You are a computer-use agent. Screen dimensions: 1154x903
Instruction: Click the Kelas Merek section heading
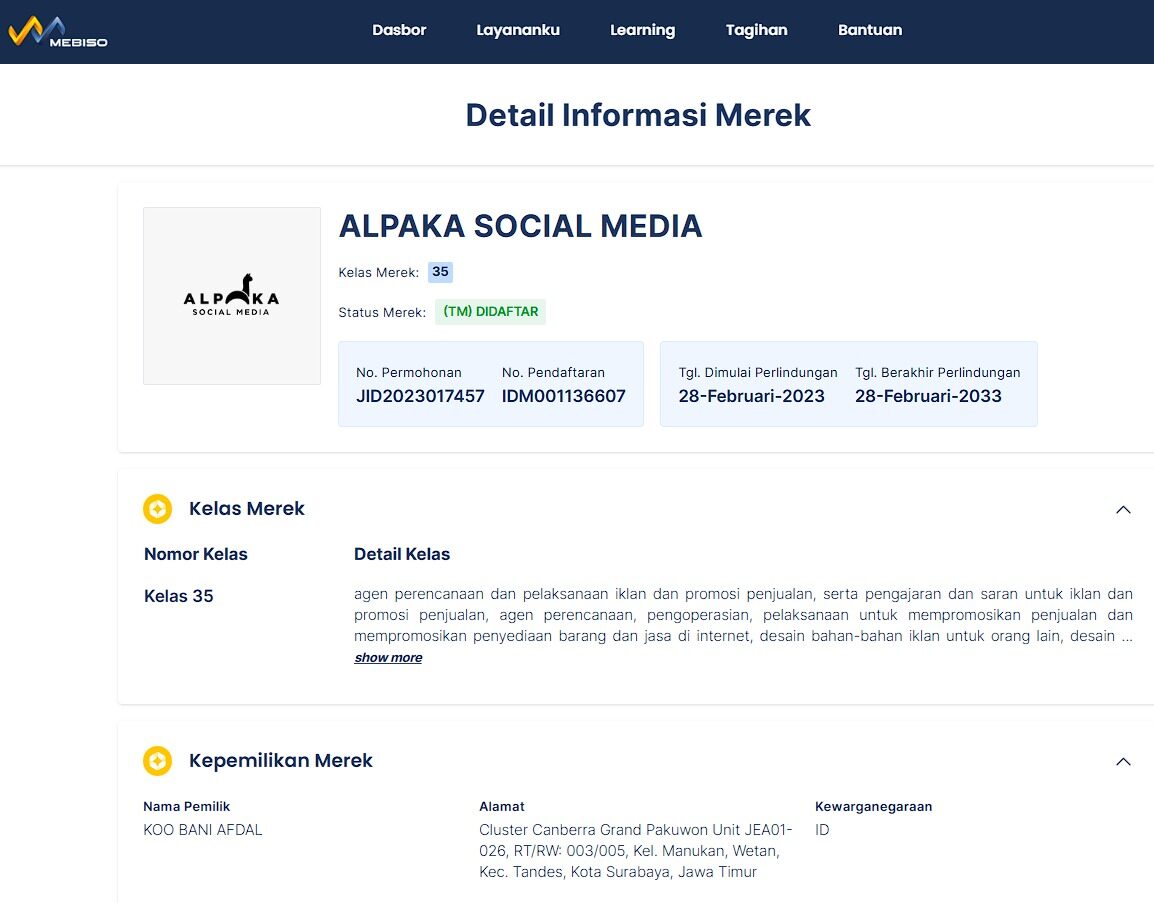(x=247, y=509)
